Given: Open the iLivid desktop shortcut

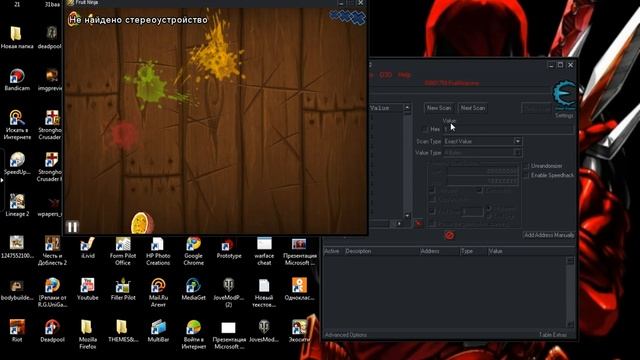Looking at the screenshot, I should pyautogui.click(x=87, y=247).
